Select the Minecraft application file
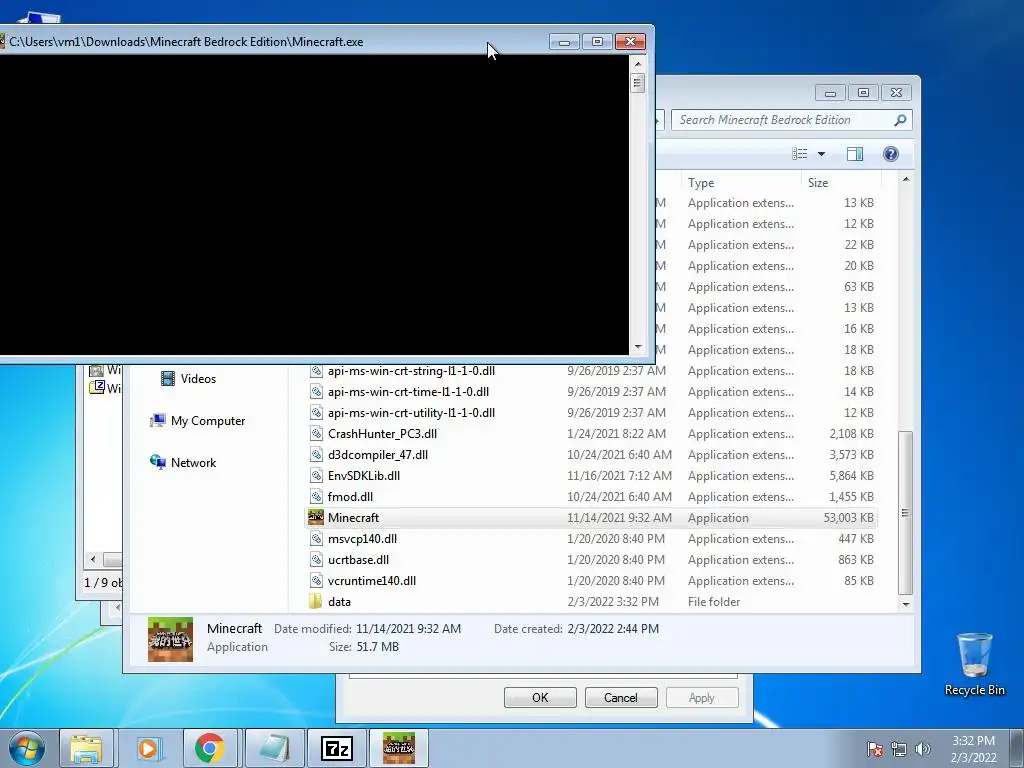1024x768 pixels. tap(592, 518)
